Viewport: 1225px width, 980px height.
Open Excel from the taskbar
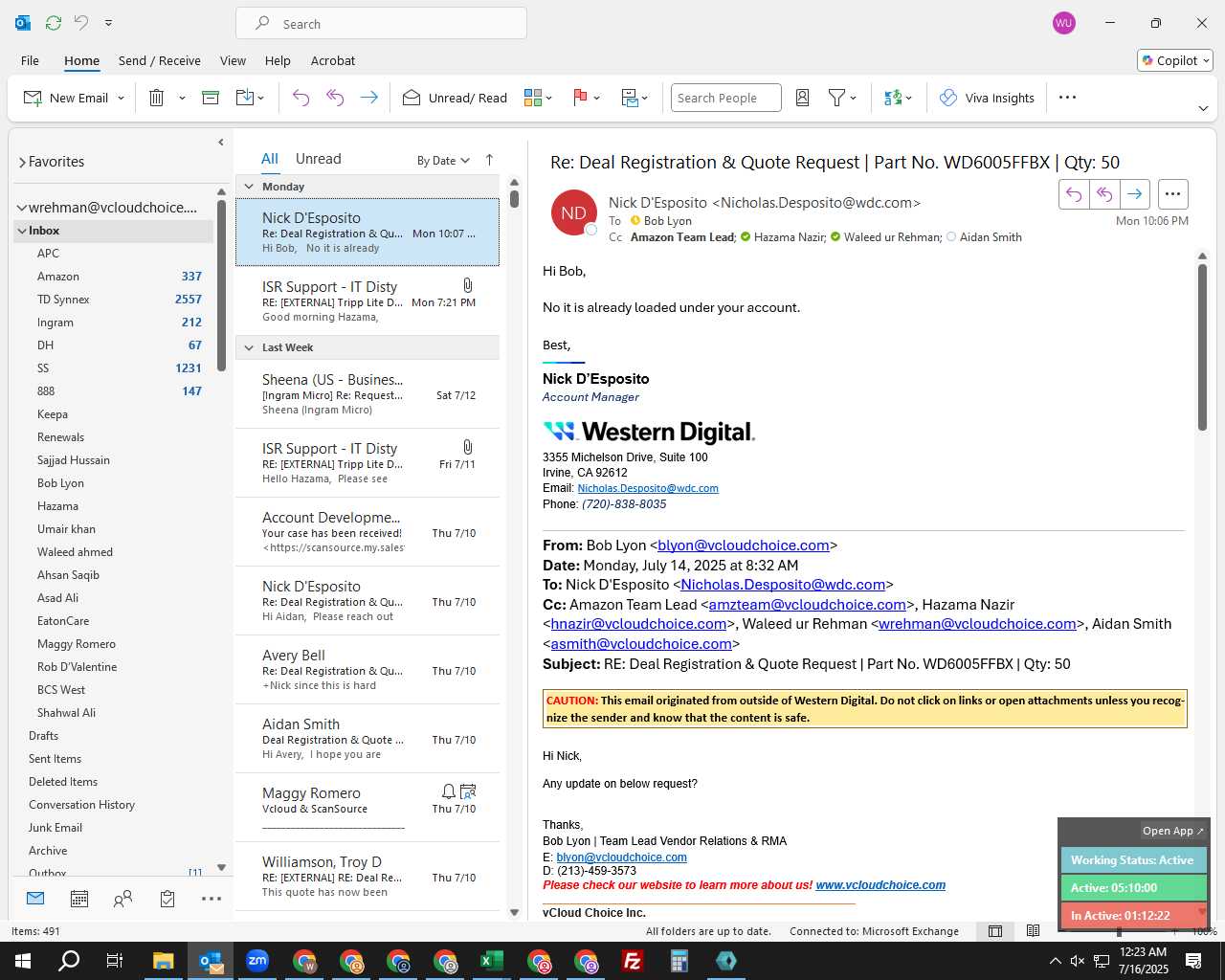point(492,961)
